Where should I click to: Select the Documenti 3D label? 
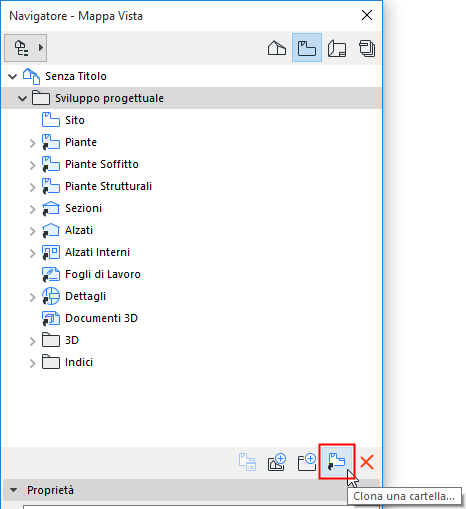point(101,318)
